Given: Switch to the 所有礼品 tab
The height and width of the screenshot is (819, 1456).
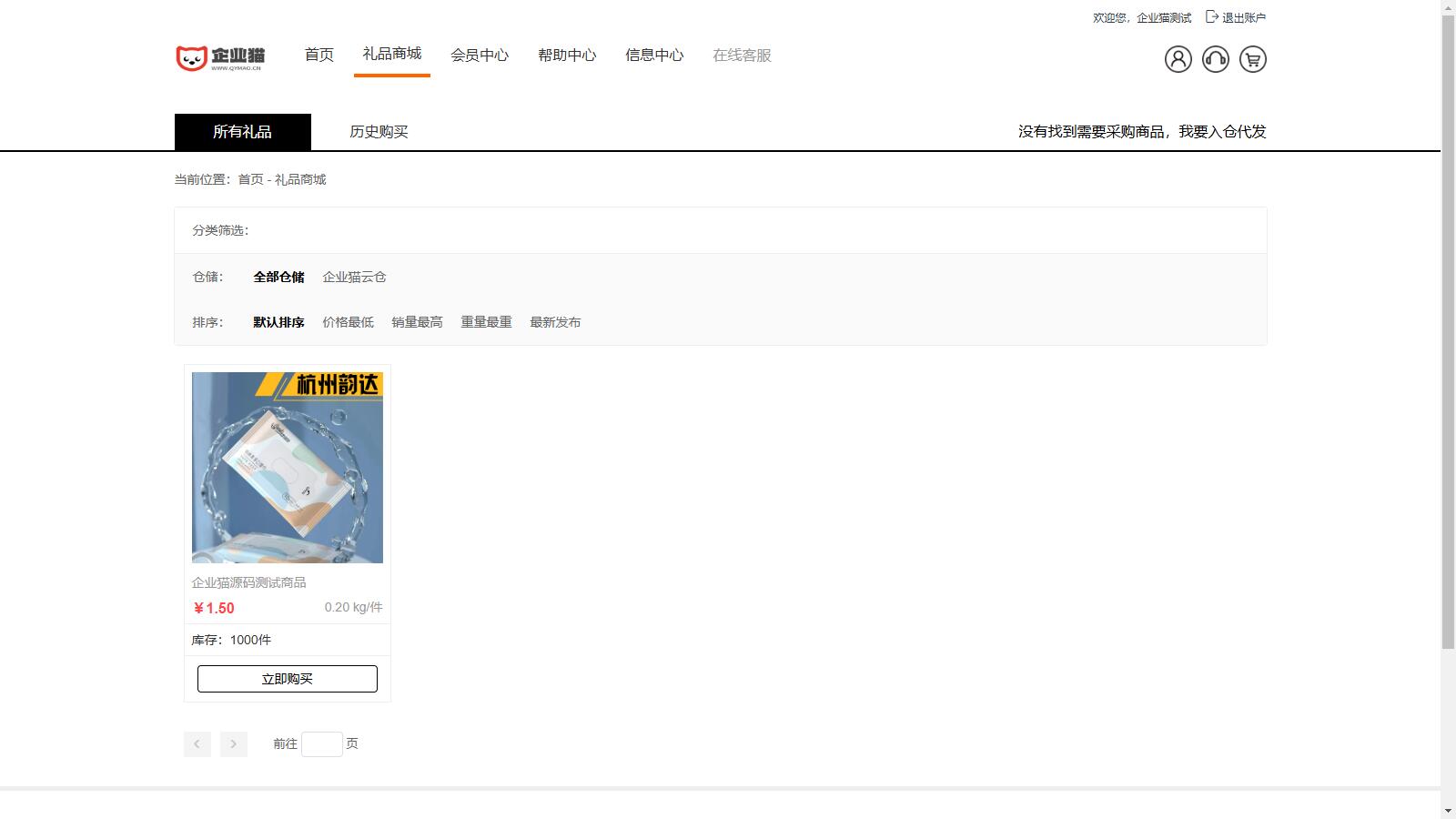Looking at the screenshot, I should 243,132.
